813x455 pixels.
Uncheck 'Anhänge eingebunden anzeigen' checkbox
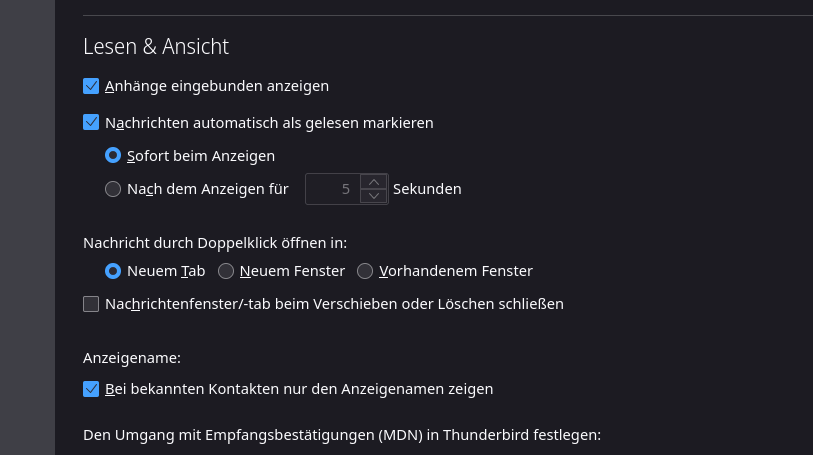click(91, 86)
